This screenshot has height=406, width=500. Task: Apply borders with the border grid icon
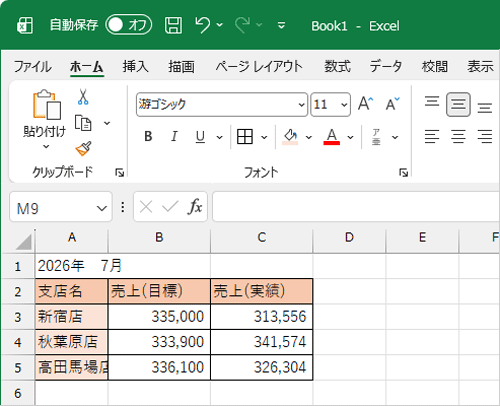click(x=245, y=137)
